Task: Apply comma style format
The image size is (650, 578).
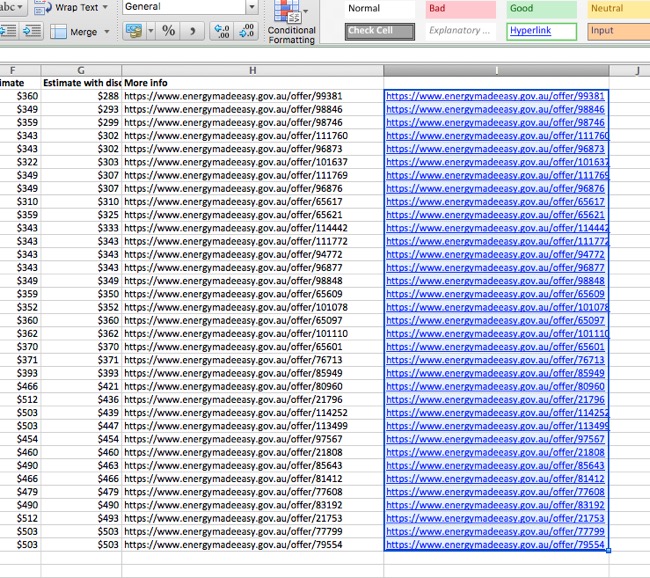Action: (x=192, y=31)
